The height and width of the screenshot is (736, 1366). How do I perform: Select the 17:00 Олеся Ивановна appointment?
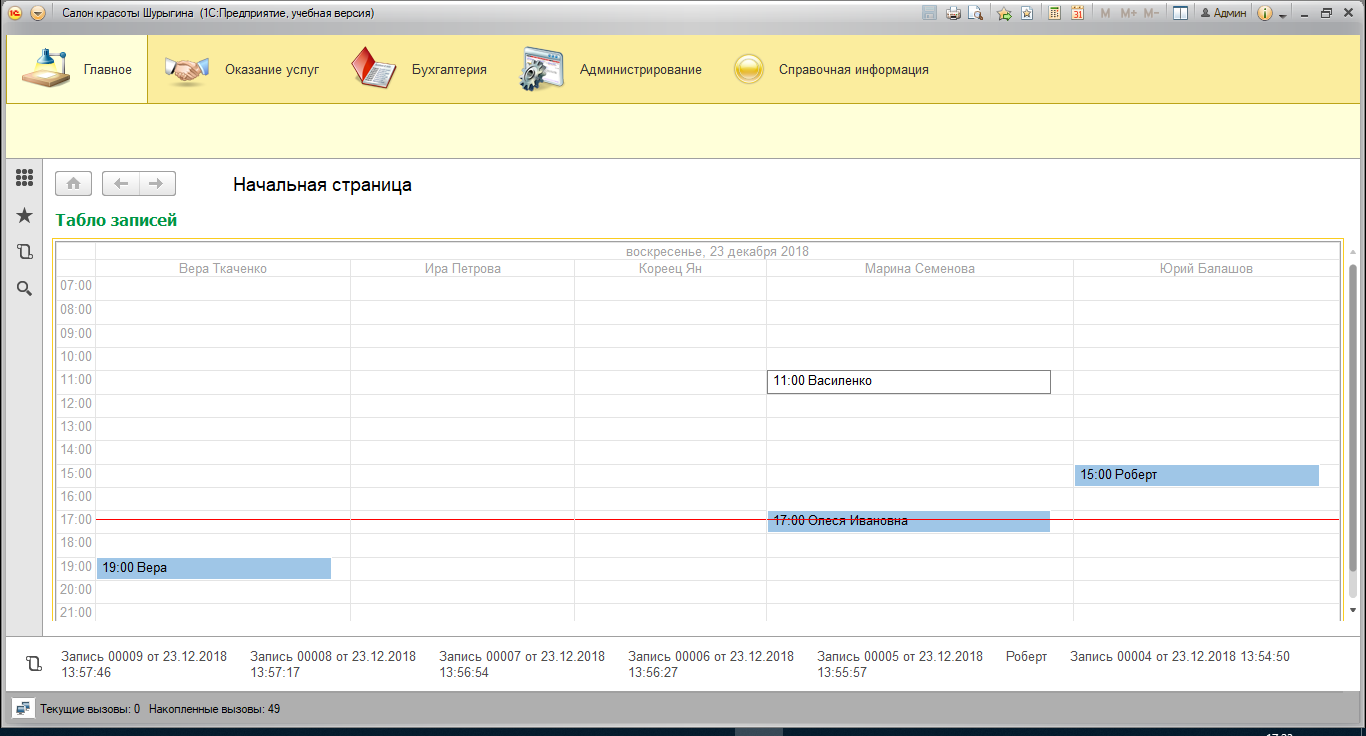pos(909,521)
